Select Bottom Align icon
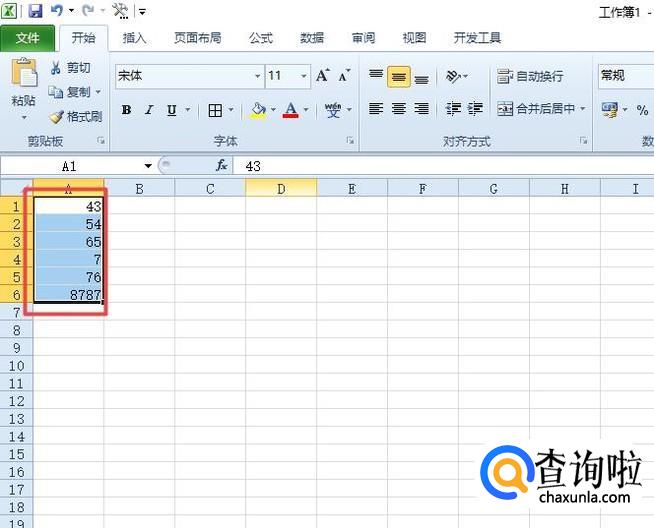This screenshot has width=654, height=528. point(421,78)
